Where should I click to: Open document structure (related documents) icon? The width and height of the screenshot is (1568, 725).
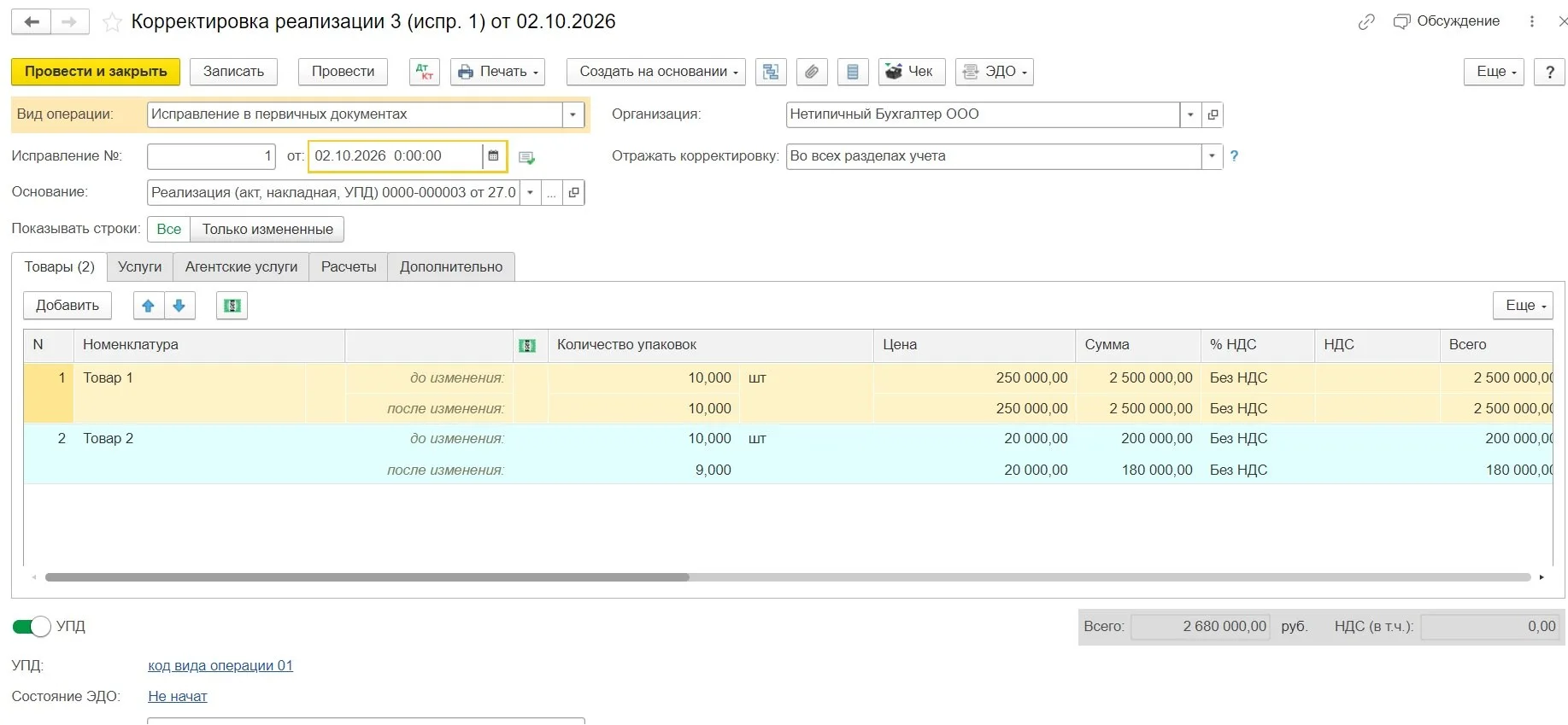pyautogui.click(x=771, y=72)
